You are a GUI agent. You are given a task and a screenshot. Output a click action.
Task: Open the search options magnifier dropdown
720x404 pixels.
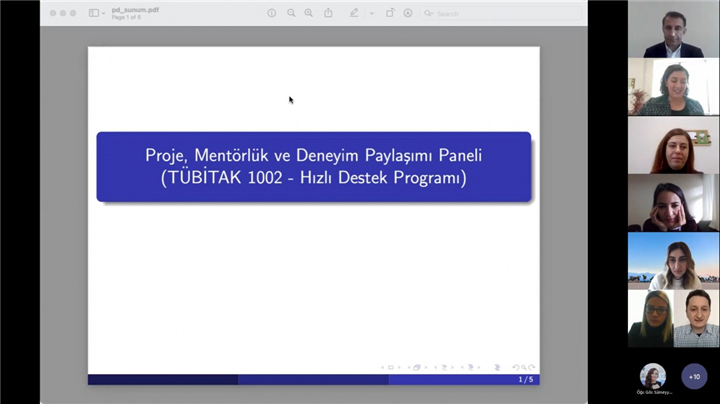[x=428, y=13]
